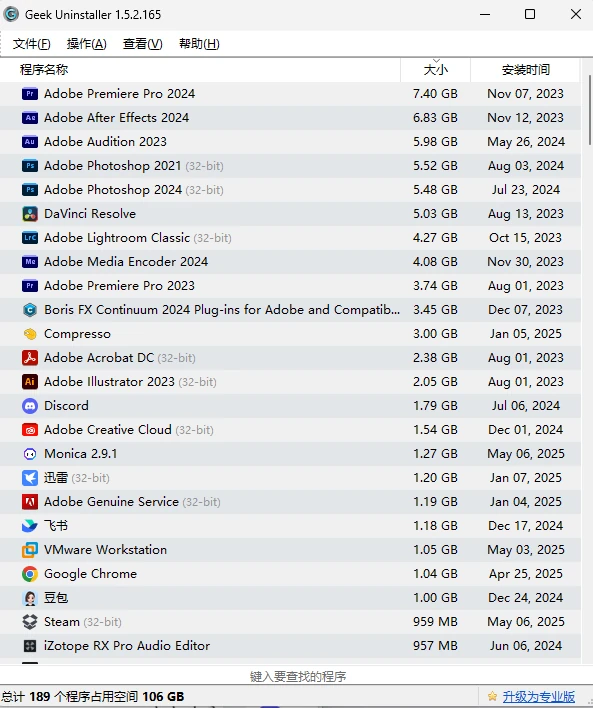Open the 查看(V) menu

pyautogui.click(x=143, y=44)
